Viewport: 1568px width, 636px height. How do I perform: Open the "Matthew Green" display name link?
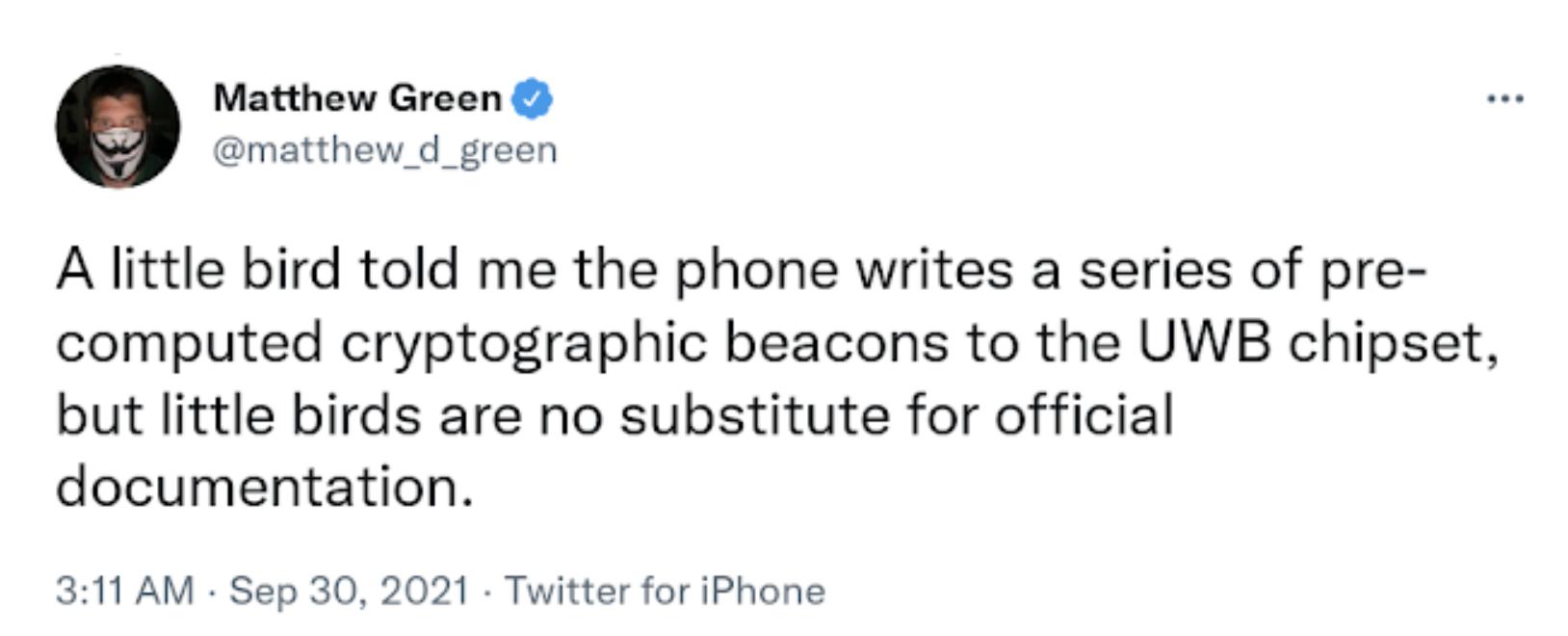click(357, 98)
